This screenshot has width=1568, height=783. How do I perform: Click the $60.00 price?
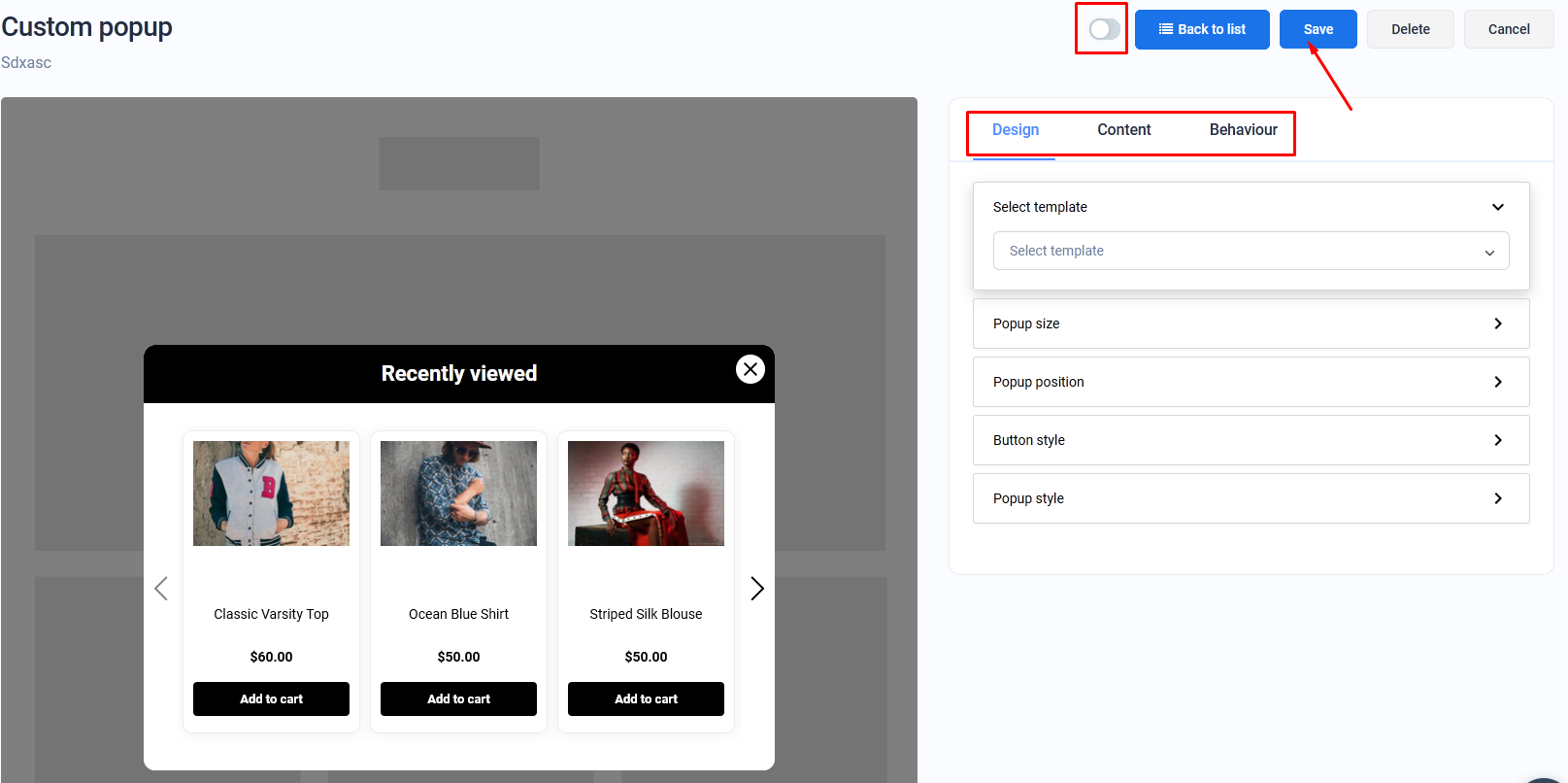pos(271,657)
